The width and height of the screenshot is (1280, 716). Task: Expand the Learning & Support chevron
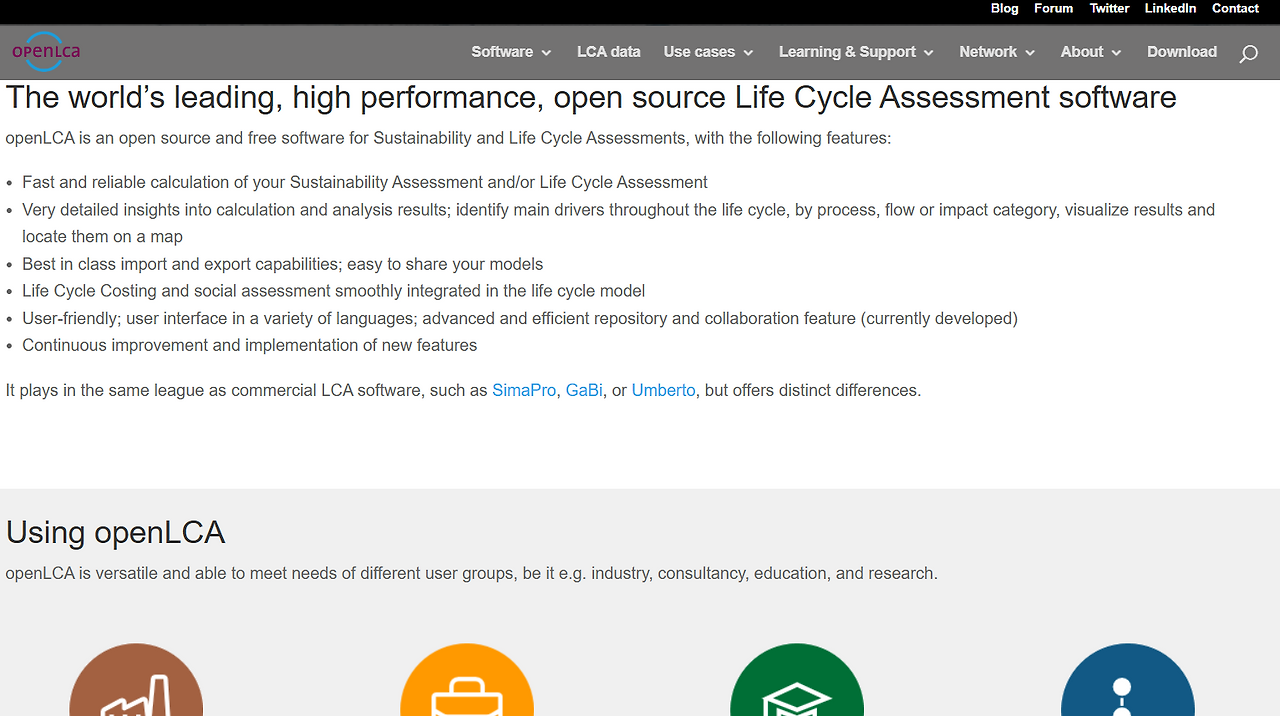click(929, 53)
